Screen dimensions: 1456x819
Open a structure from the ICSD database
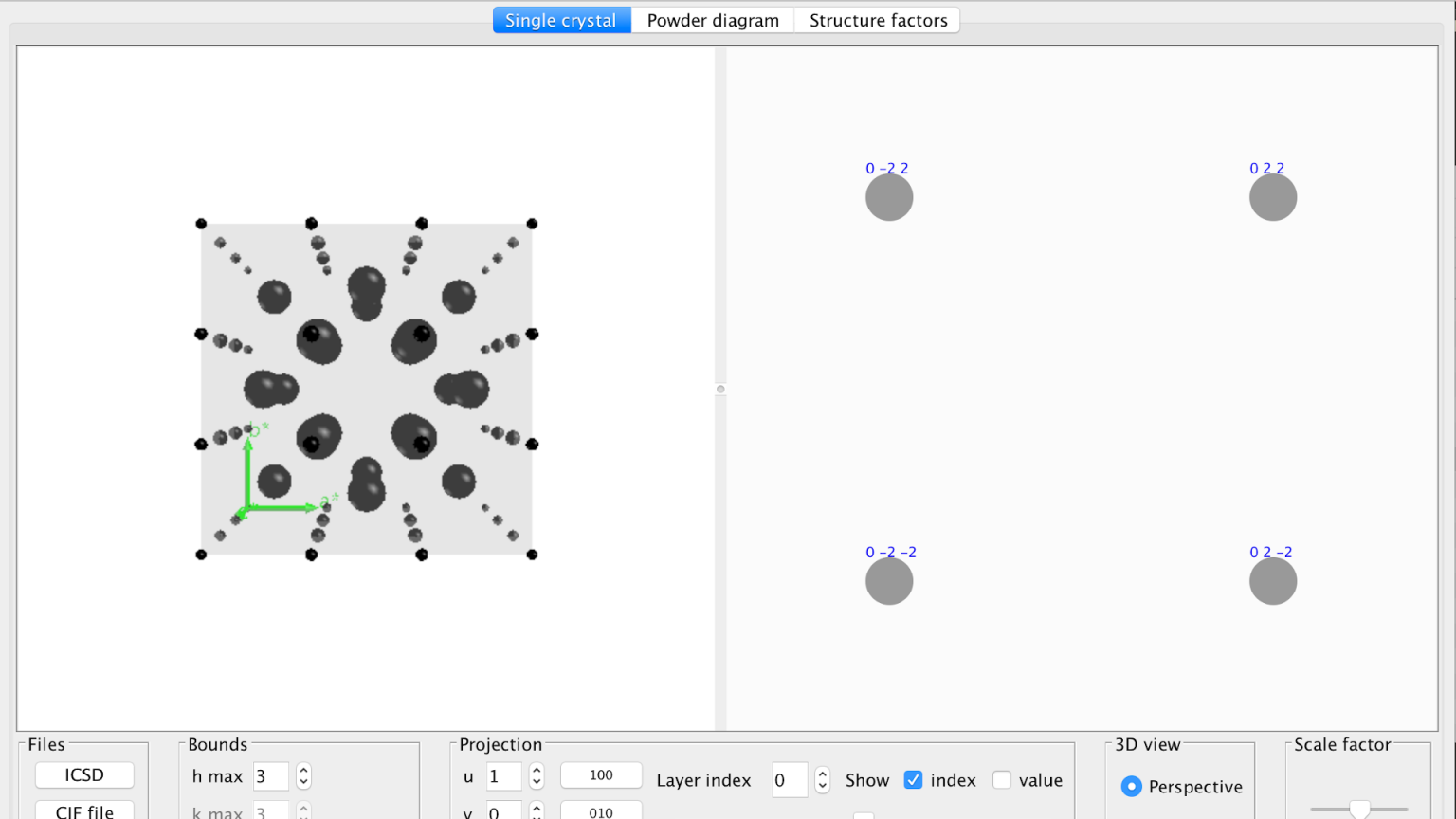pos(83,774)
